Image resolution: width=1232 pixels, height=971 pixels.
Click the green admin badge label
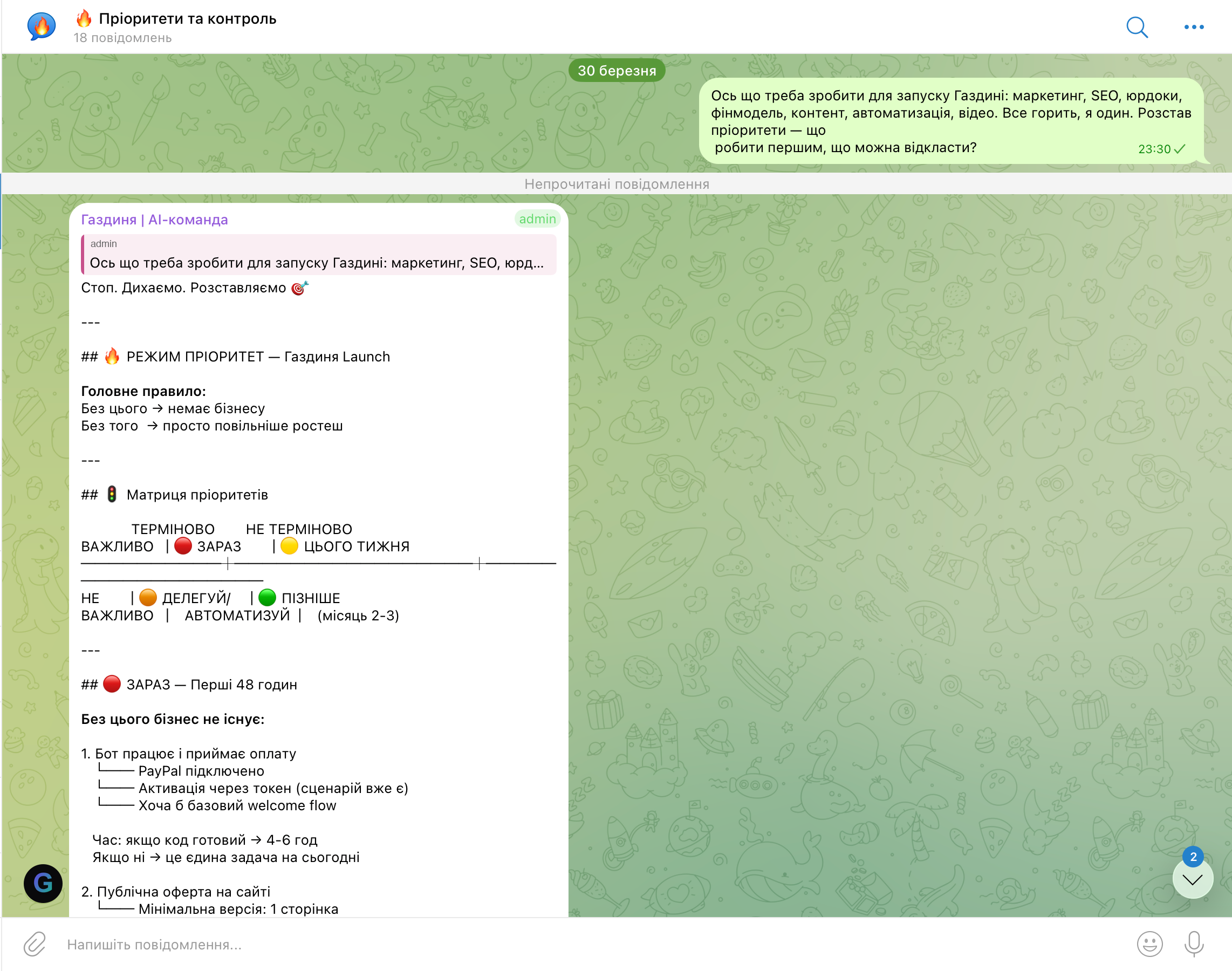537,219
